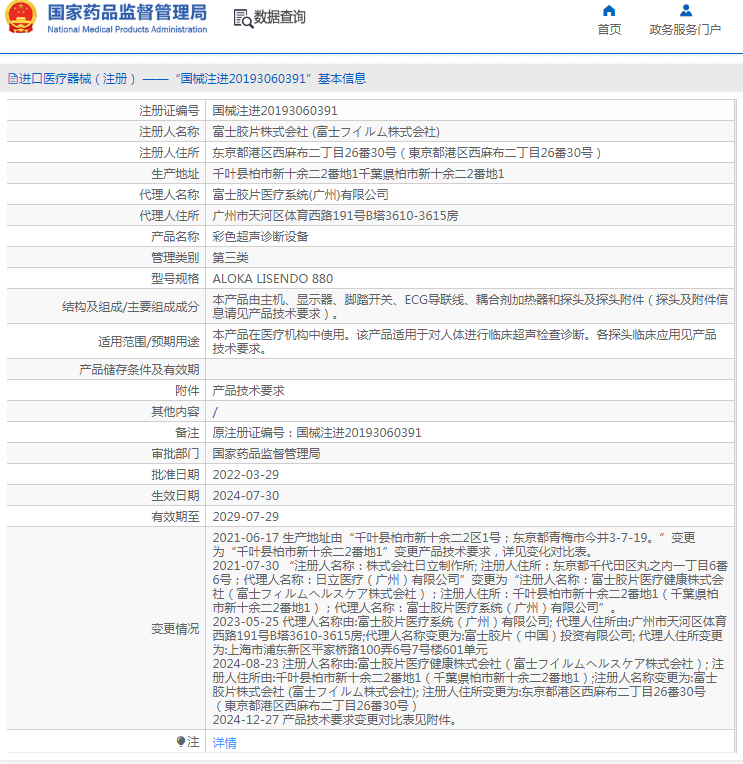Click the 政务服务门户 user icon
Image resolution: width=743 pixels, height=764 pixels.
(x=686, y=10)
